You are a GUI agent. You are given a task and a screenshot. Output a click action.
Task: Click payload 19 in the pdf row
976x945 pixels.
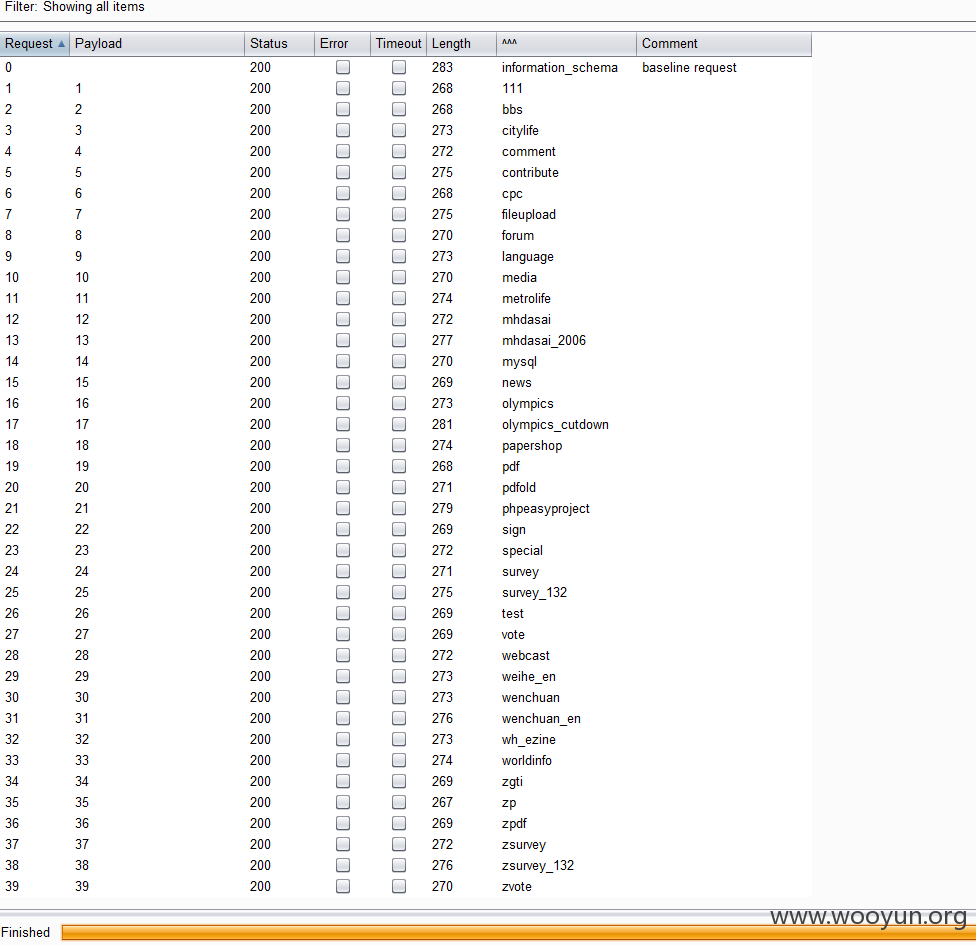(x=82, y=466)
